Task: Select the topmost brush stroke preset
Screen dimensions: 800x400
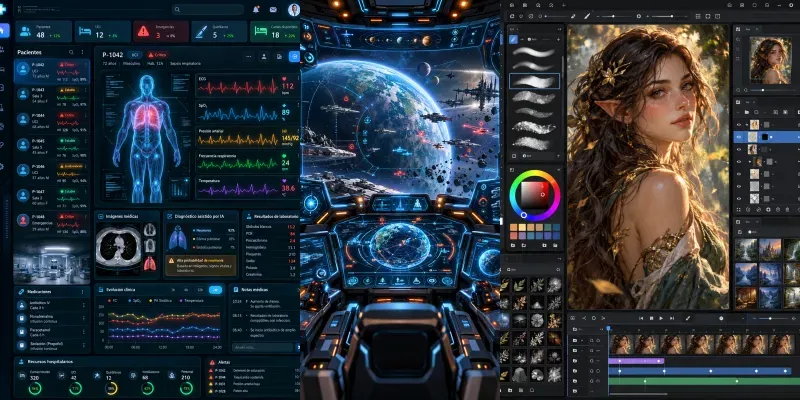Action: (x=534, y=52)
